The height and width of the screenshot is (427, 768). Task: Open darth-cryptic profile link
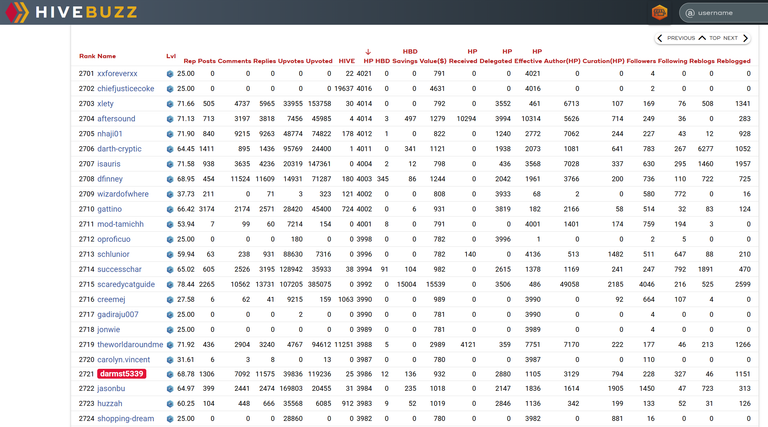point(119,149)
